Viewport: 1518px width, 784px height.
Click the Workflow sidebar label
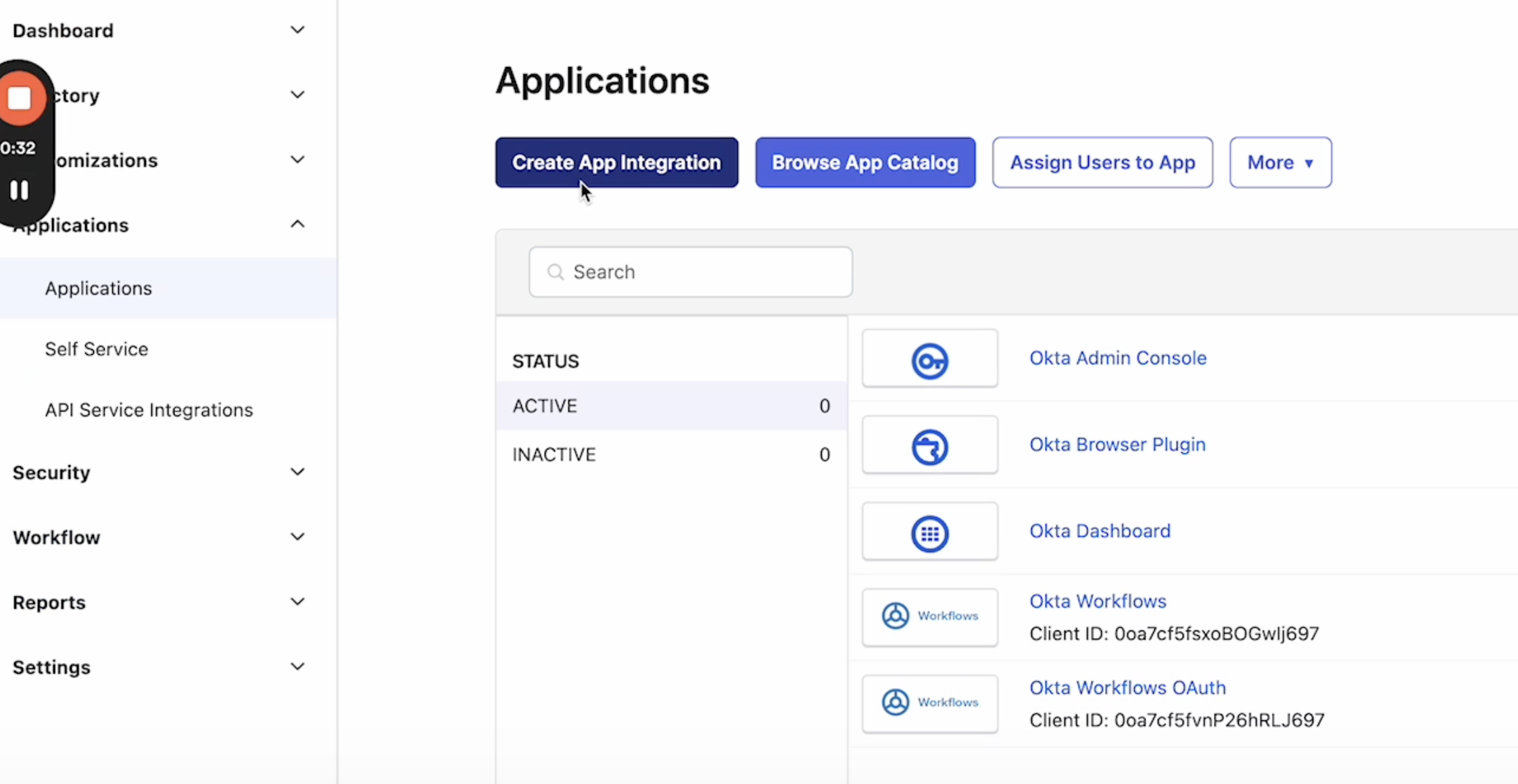tap(57, 537)
